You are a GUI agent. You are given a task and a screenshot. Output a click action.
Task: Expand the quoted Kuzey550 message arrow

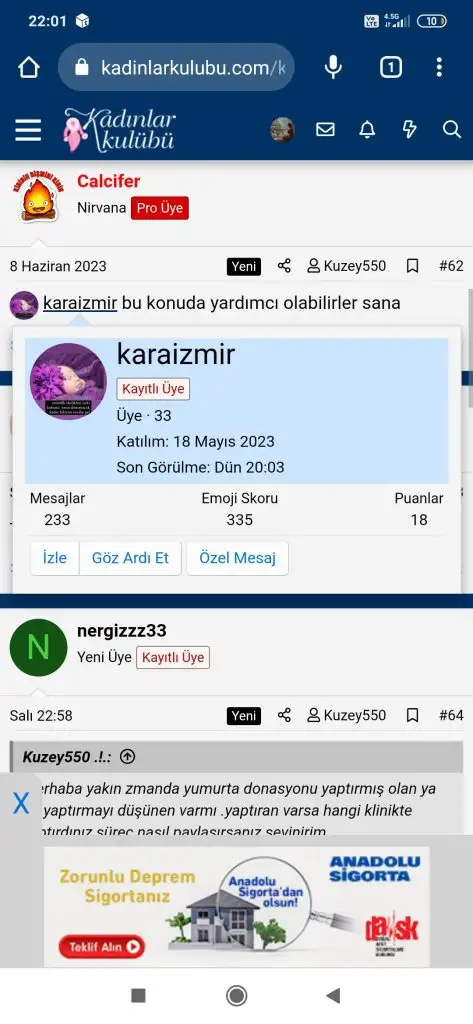pyautogui.click(x=128, y=757)
